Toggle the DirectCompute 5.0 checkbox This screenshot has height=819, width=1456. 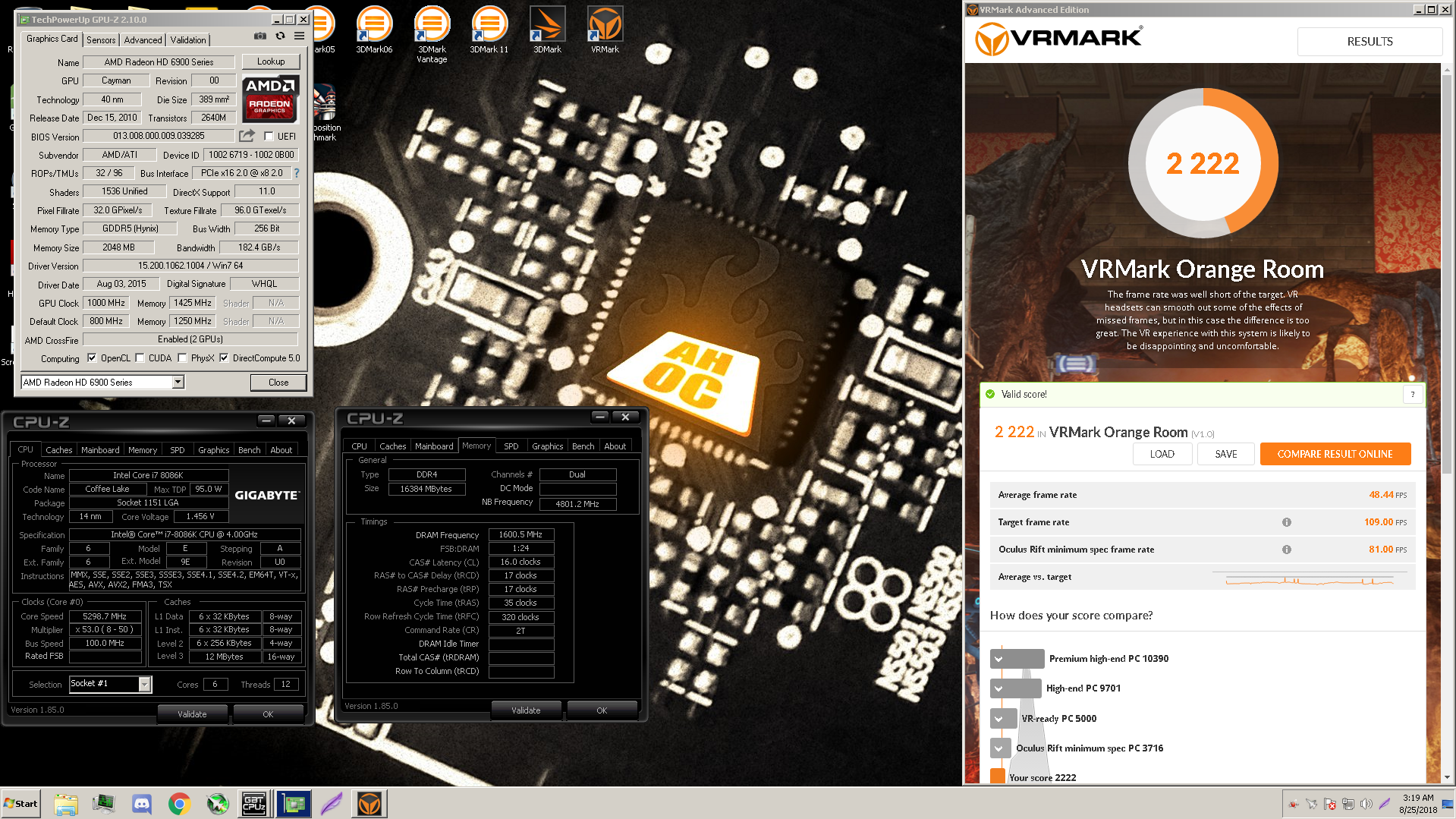224,358
